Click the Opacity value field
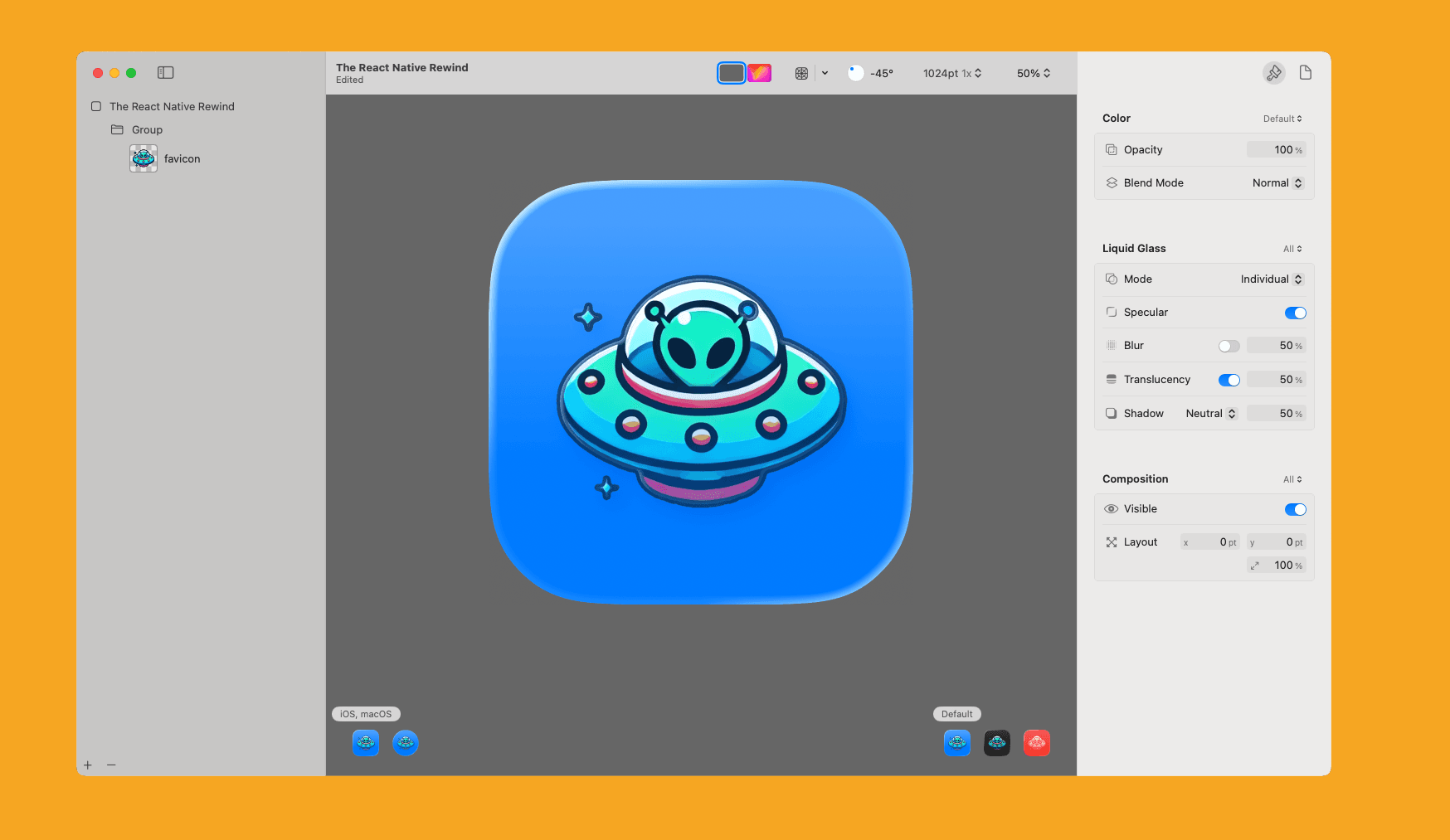Image resolution: width=1450 pixels, height=840 pixels. (x=1276, y=150)
